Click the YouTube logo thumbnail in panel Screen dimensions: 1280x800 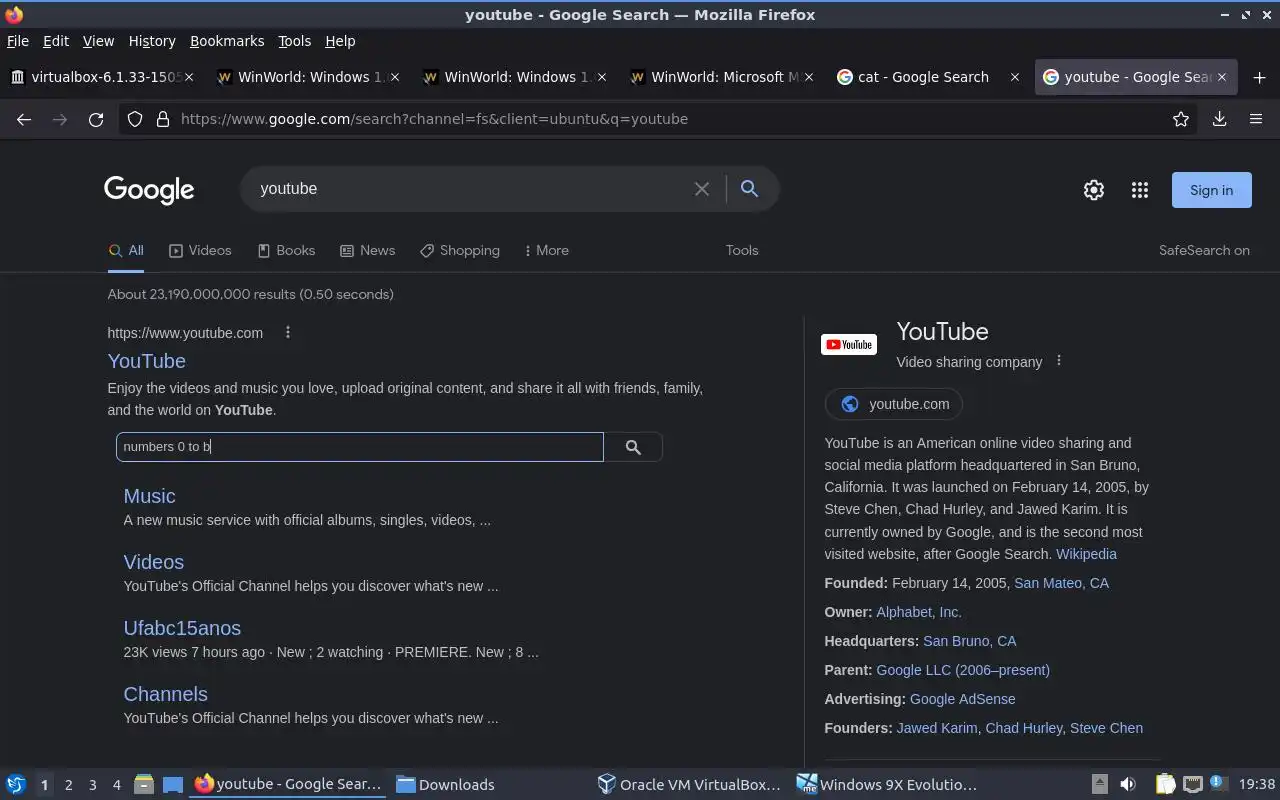(x=849, y=345)
